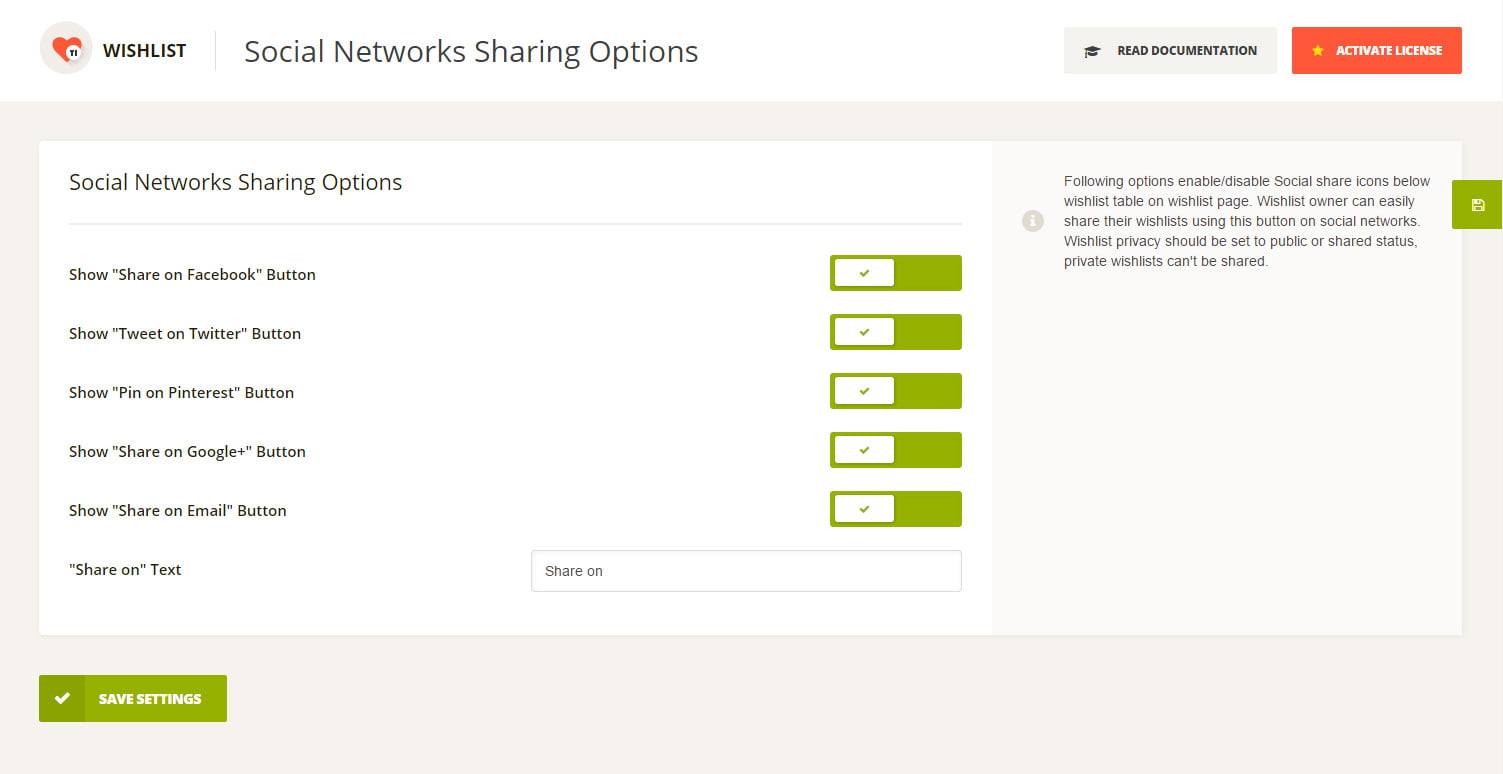Toggle the "Pin on Pinterest" button switch
The image size is (1503, 774).
[x=896, y=391]
